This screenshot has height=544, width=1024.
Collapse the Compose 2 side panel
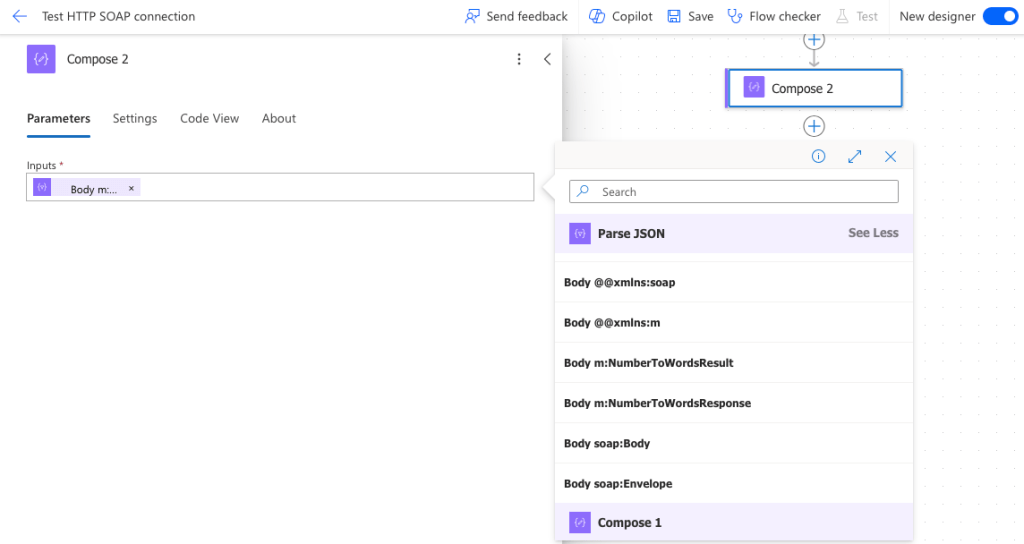pyautogui.click(x=547, y=59)
